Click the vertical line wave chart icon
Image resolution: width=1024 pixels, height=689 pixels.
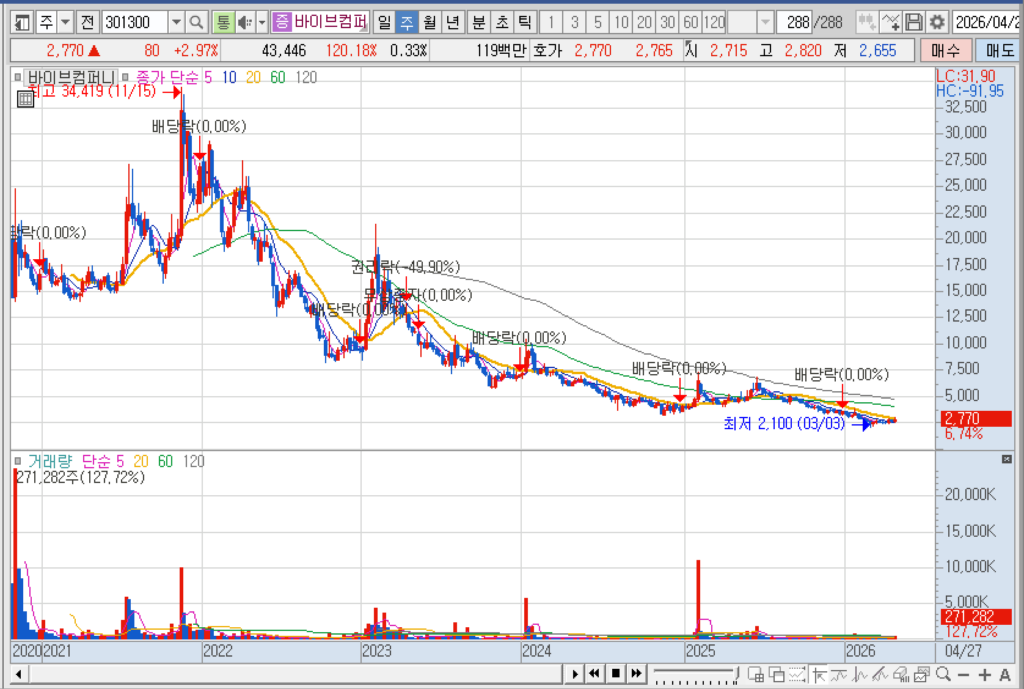pos(860,674)
